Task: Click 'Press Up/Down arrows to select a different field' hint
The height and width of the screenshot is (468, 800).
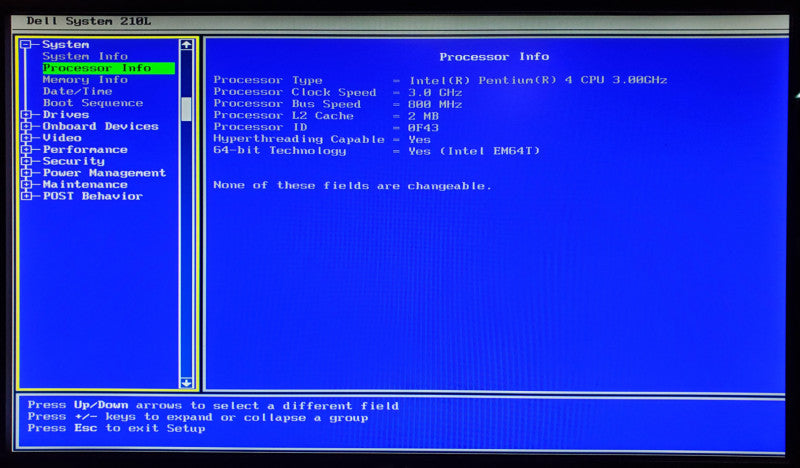Action: pyautogui.click(x=213, y=406)
